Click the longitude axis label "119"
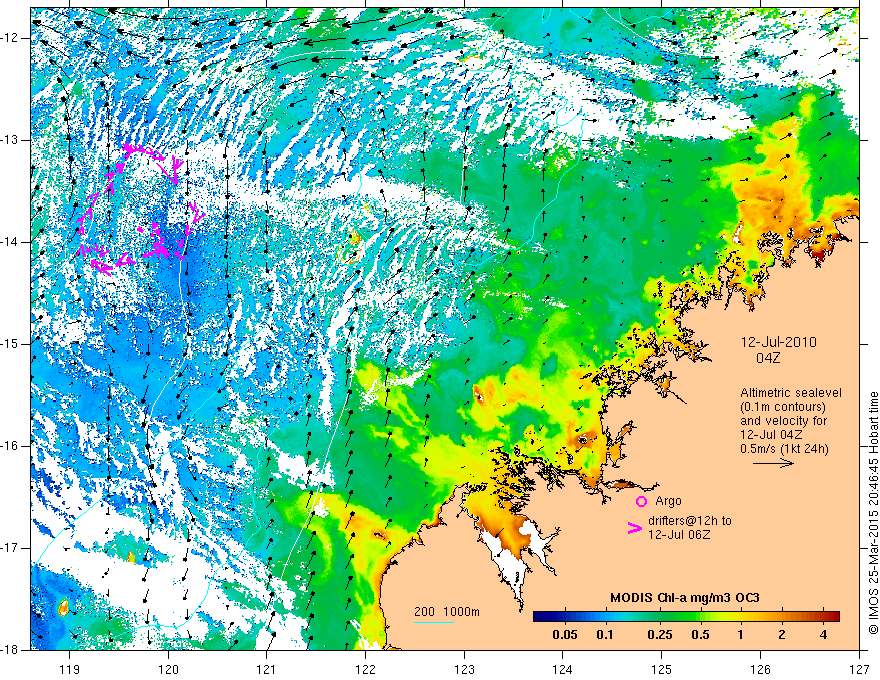The image size is (880, 680). point(70,669)
